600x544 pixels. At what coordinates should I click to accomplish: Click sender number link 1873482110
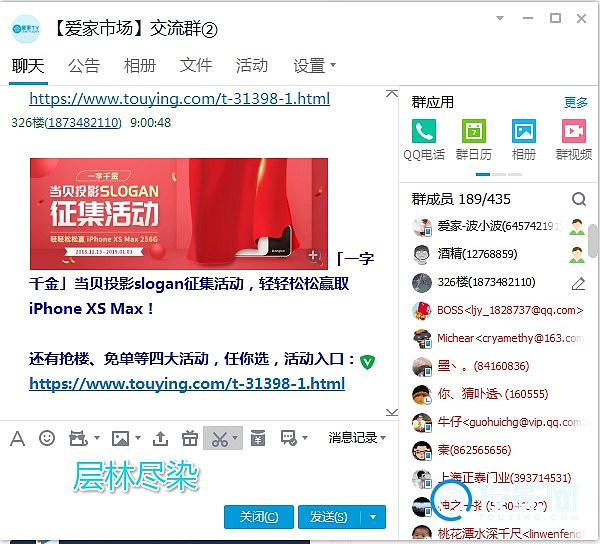(84, 123)
